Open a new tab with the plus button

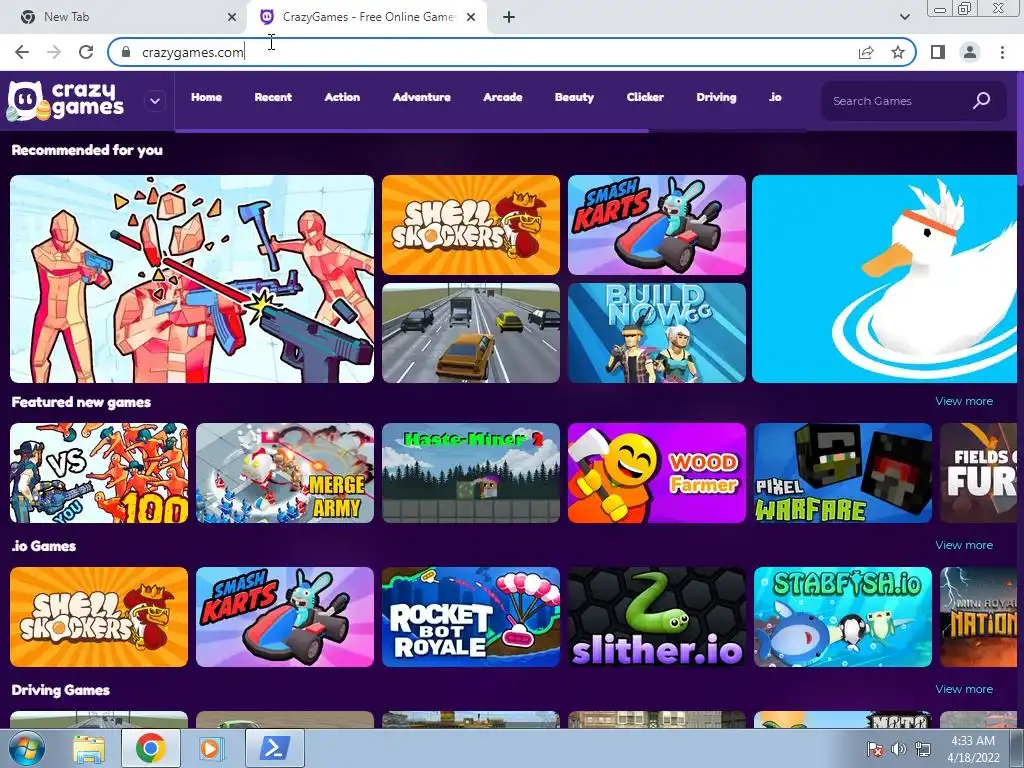[509, 17]
